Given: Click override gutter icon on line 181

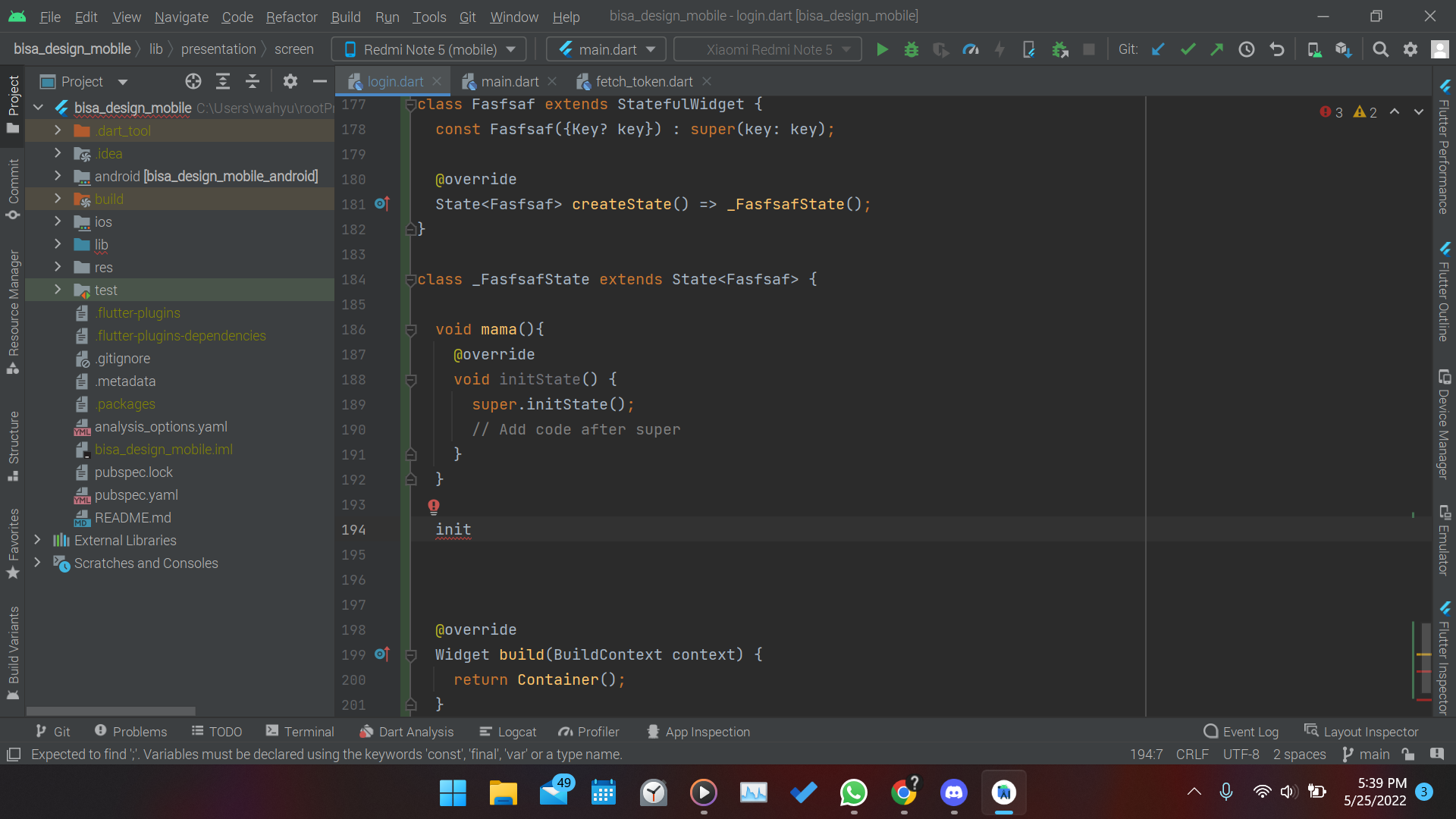Looking at the screenshot, I should (382, 204).
